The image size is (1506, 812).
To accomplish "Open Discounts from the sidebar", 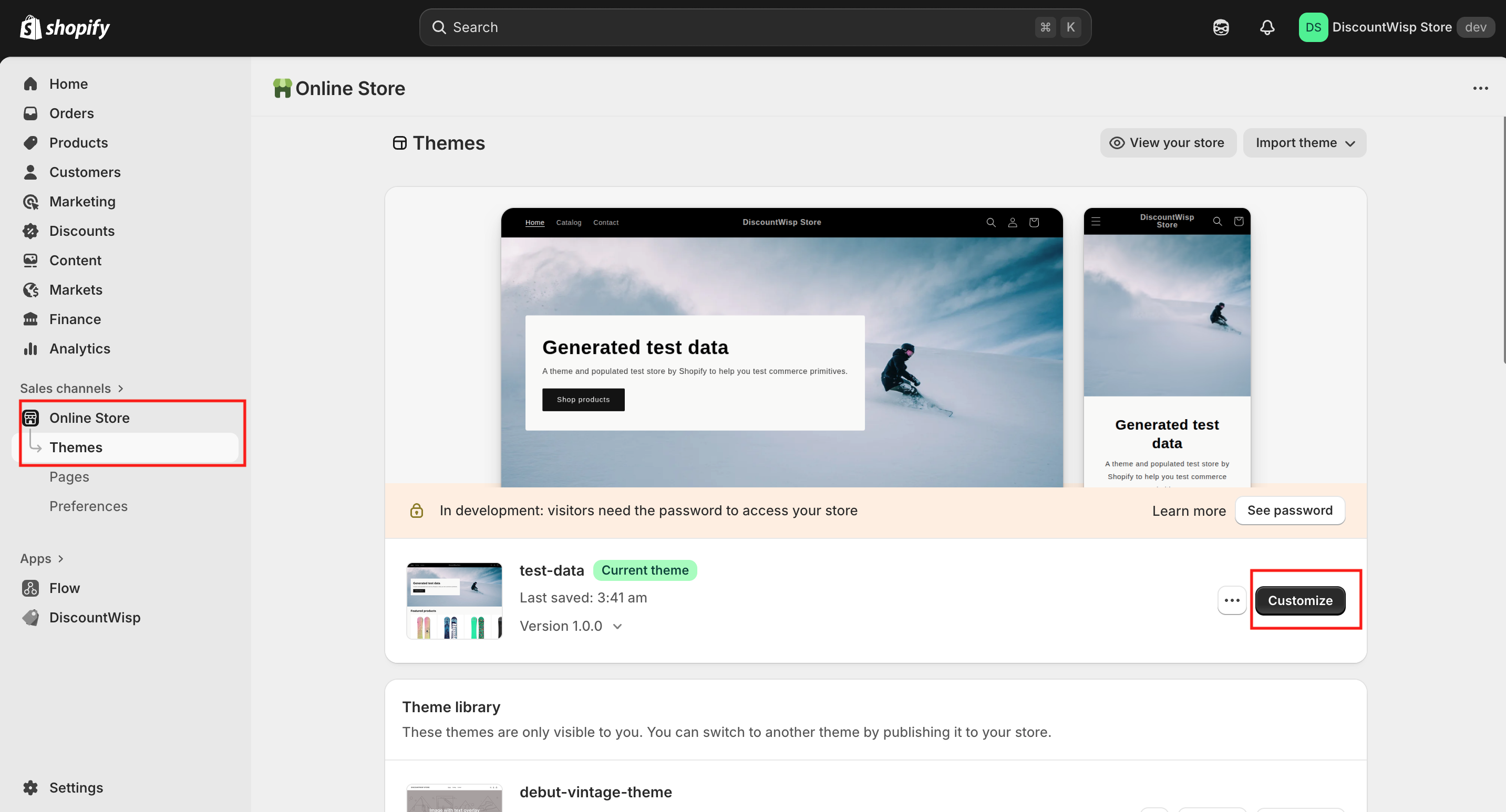I will [x=81, y=231].
